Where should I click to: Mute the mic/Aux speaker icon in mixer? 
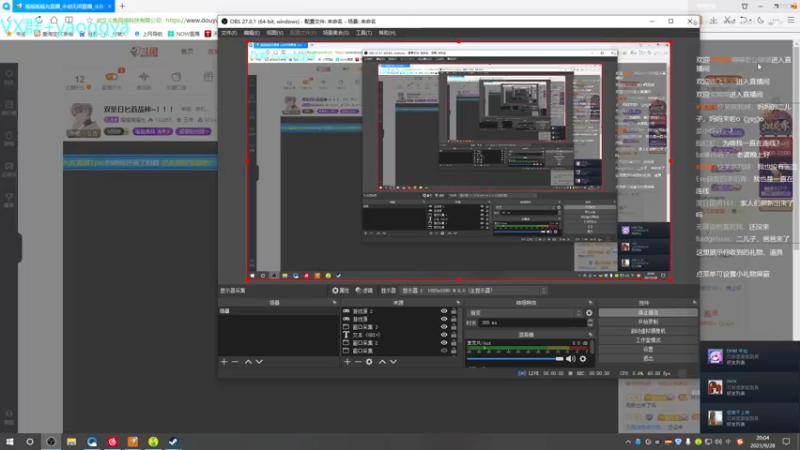(570, 359)
